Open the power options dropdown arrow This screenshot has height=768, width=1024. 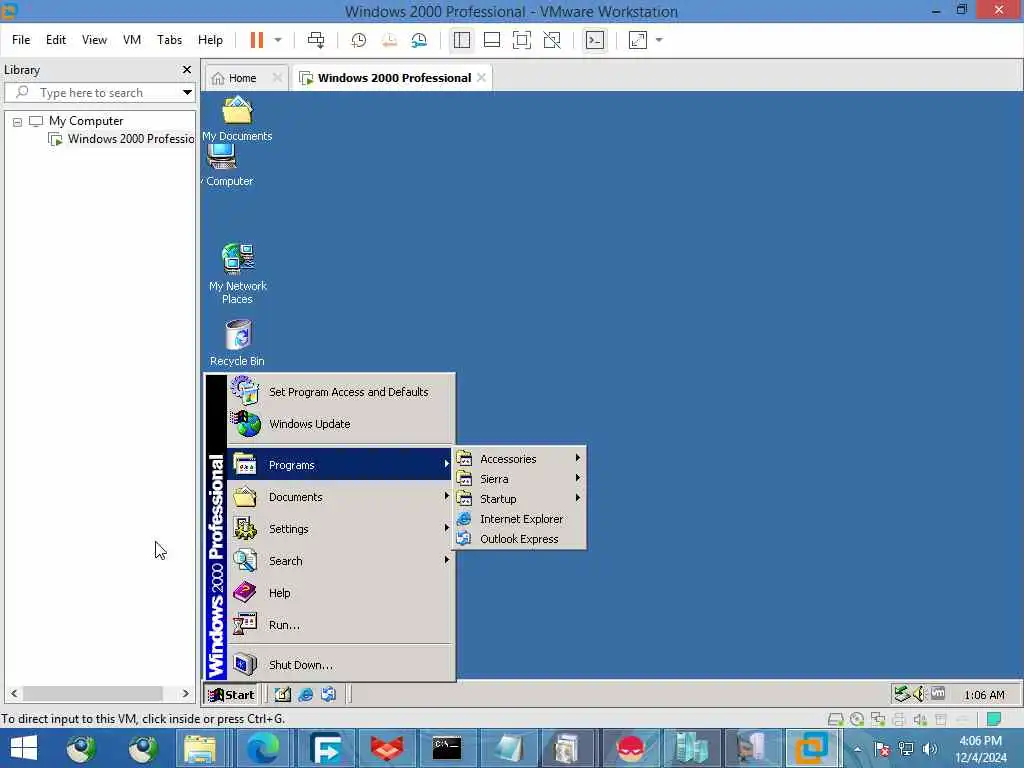pyautogui.click(x=278, y=40)
